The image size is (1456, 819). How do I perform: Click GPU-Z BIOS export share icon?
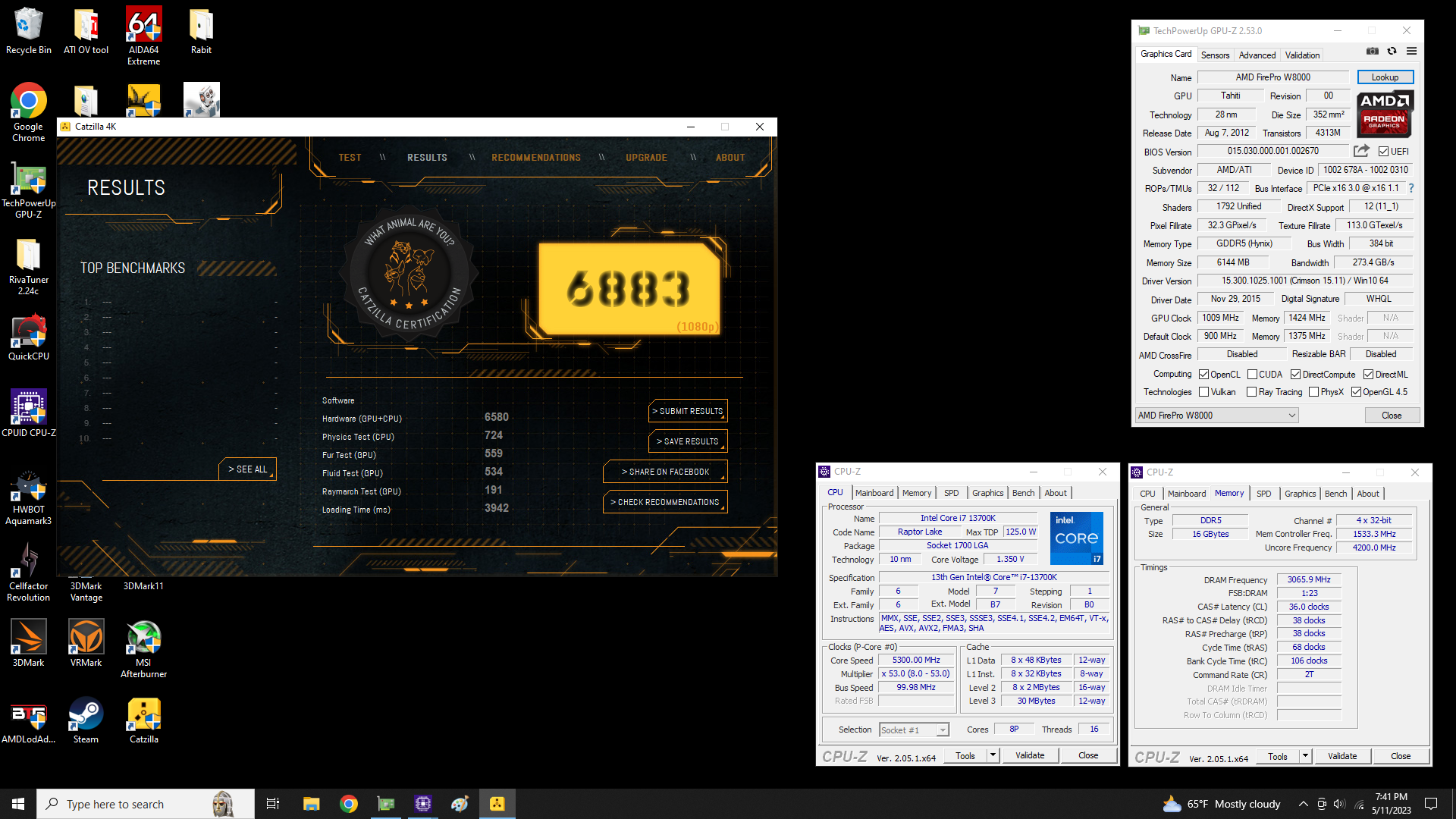pos(1361,151)
